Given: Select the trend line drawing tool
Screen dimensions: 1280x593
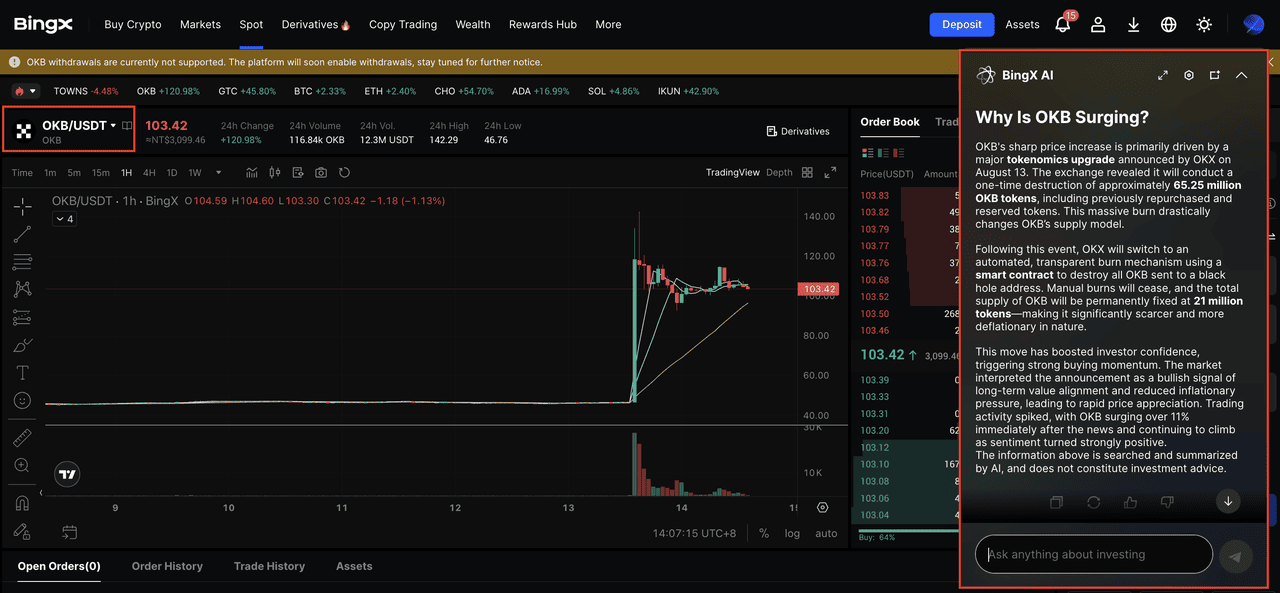Looking at the screenshot, I should [x=22, y=235].
